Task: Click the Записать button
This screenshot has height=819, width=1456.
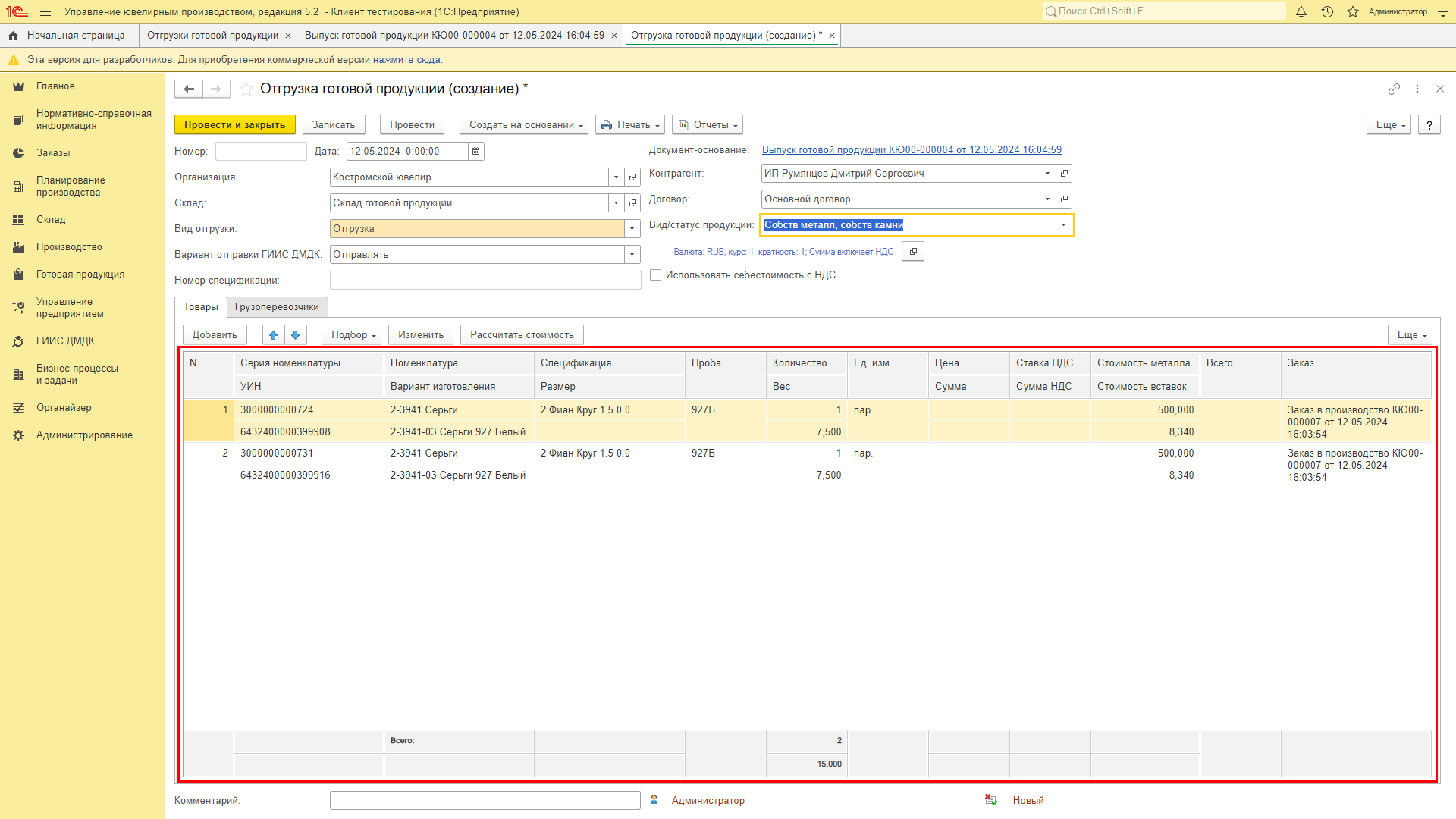Action: 334,125
